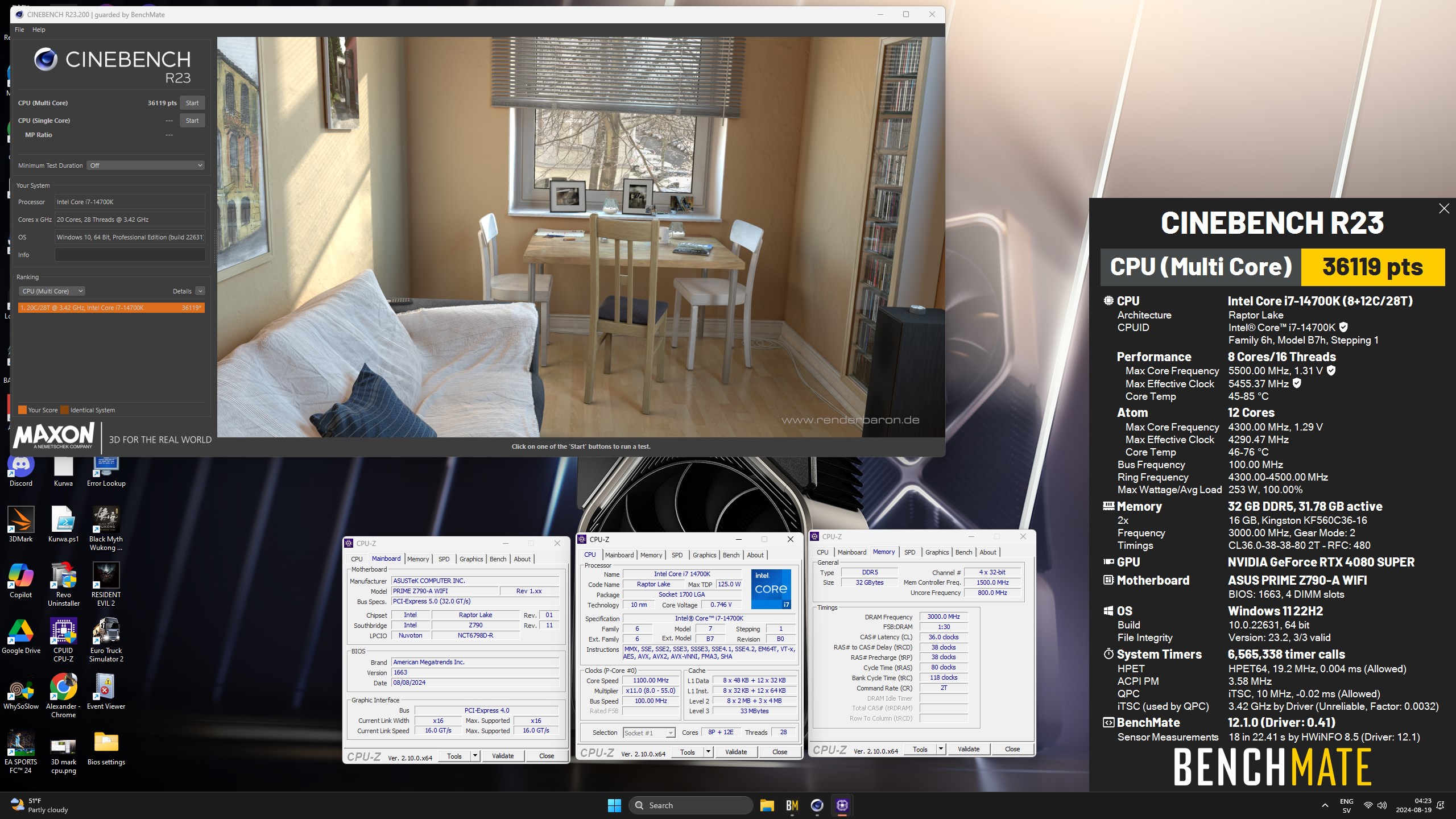Viewport: 1456px width, 819px height.
Task: Open the Cinebench File menu
Action: click(19, 30)
